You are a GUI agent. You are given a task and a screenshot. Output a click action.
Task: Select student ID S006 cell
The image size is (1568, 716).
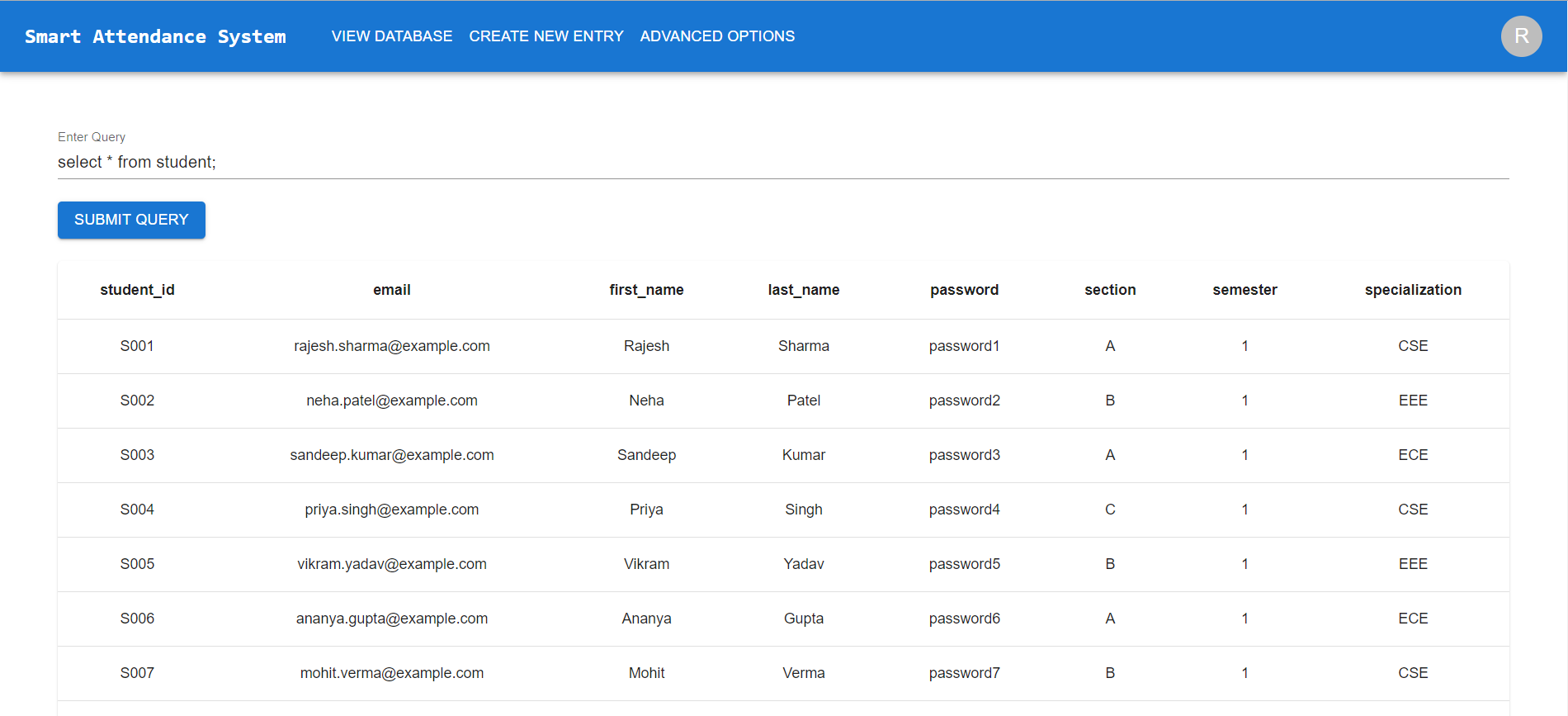point(137,619)
